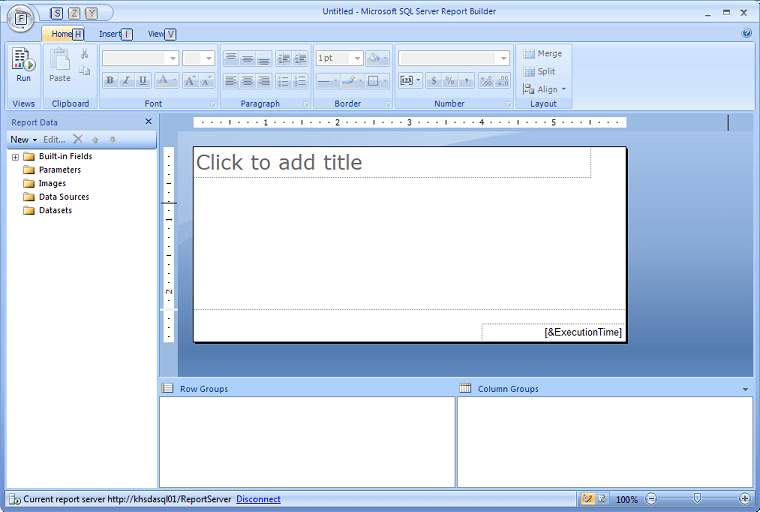
Task: Switch to run preview icon in status bar
Action: 602,498
